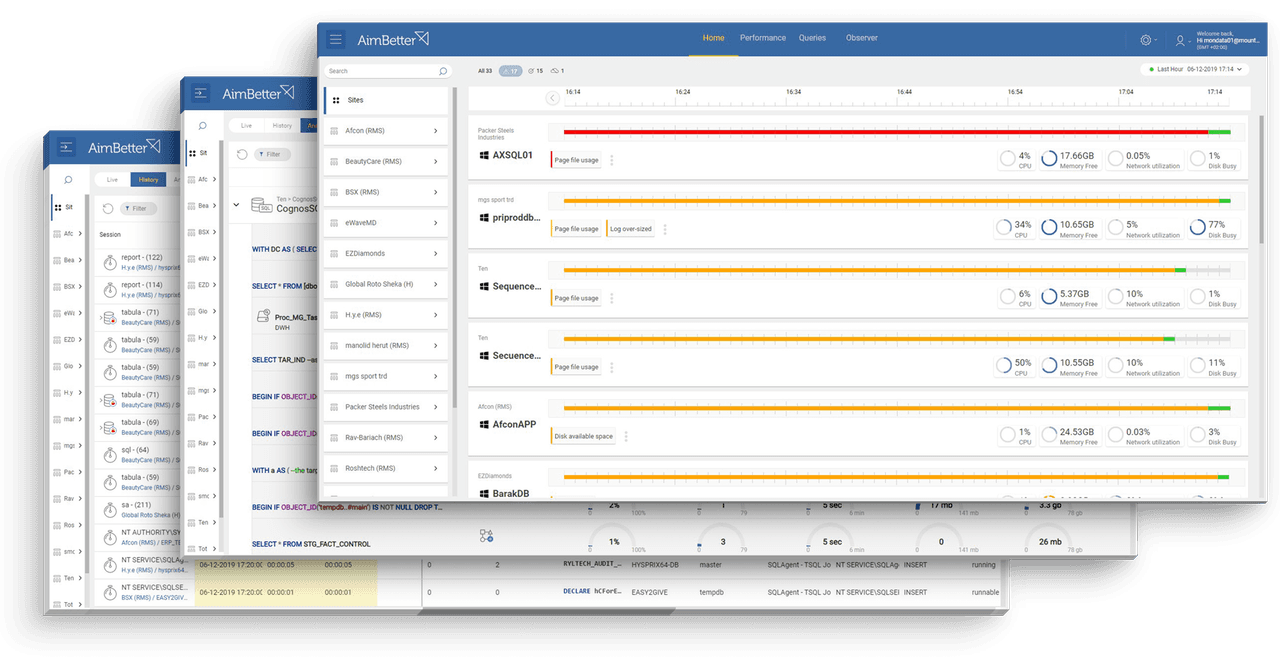Click the timeline back arrow before 16:14
The image size is (1280, 666).
click(553, 97)
